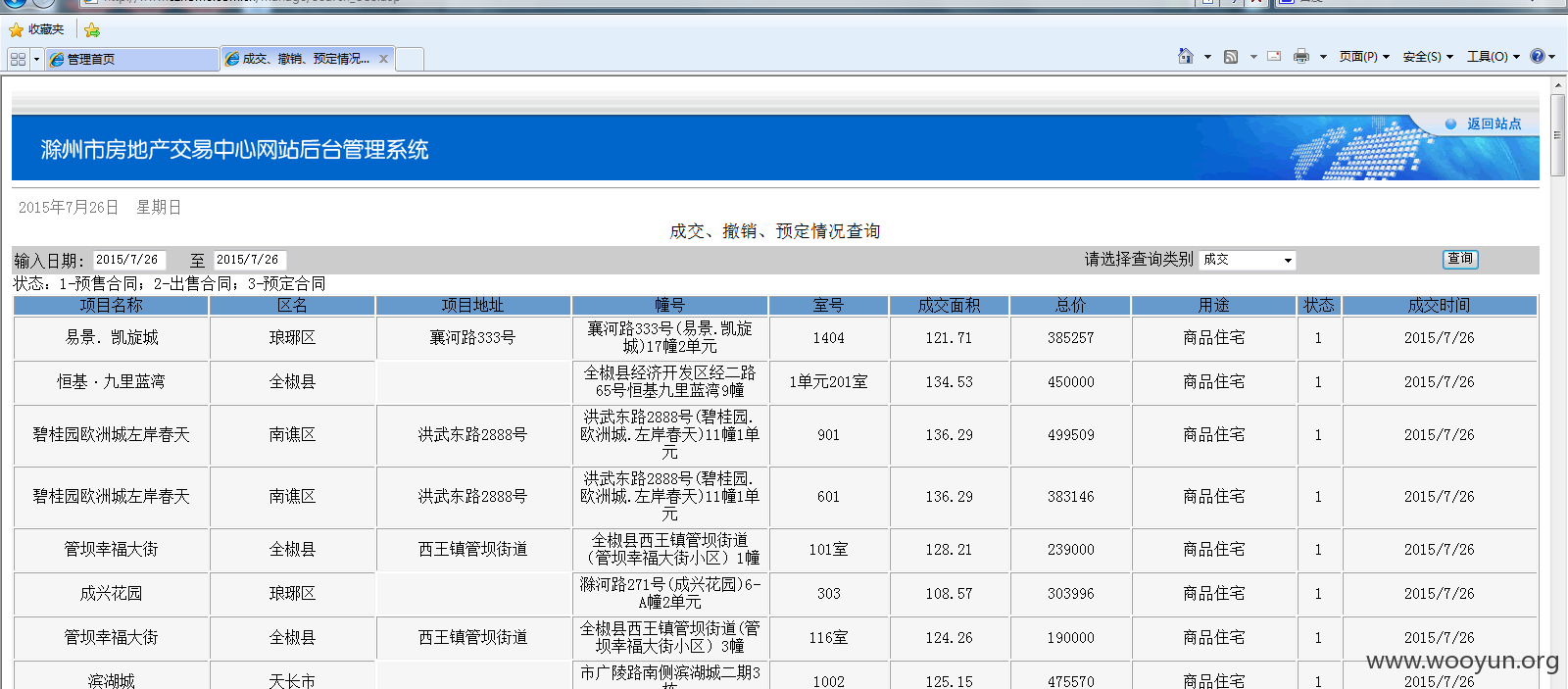Click the Print icon
Screen dimensions: 1568x689
[x=1301, y=56]
